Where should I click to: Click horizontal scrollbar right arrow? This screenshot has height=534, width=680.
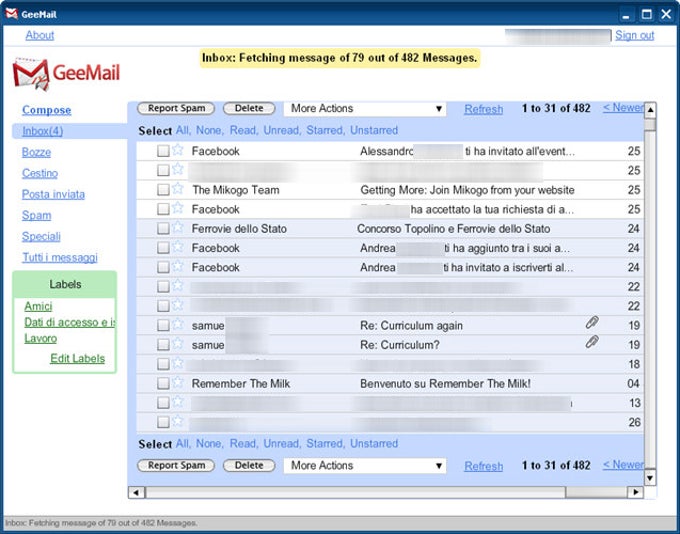pos(635,492)
